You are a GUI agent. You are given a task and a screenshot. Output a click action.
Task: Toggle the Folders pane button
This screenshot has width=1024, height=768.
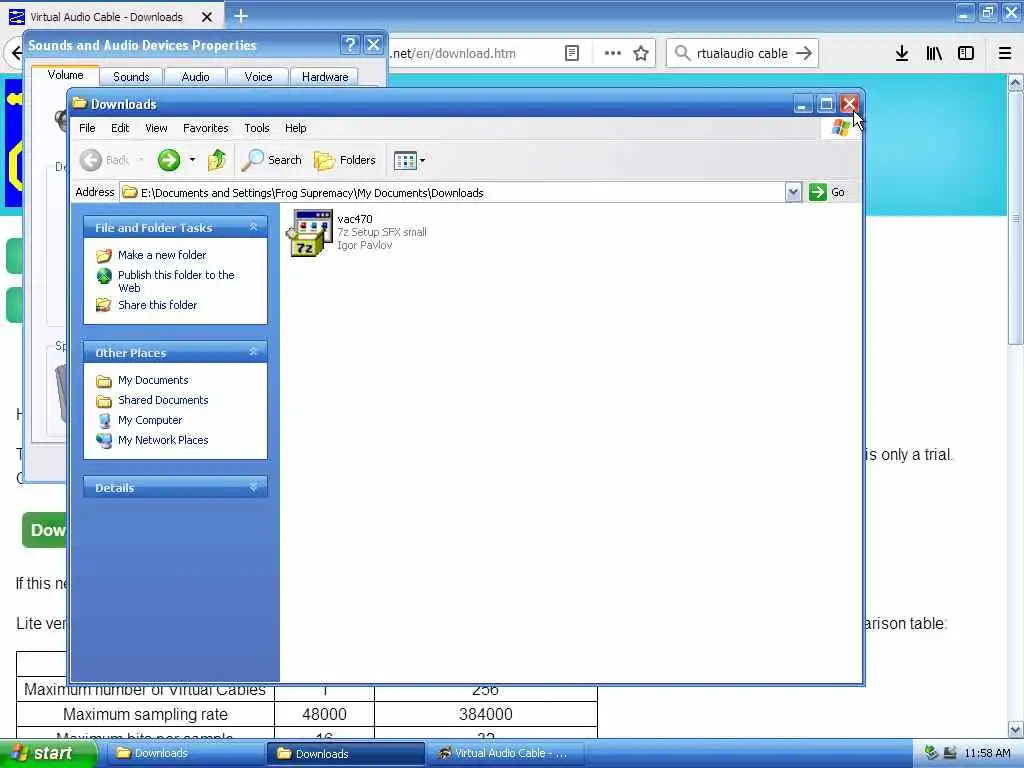(345, 160)
